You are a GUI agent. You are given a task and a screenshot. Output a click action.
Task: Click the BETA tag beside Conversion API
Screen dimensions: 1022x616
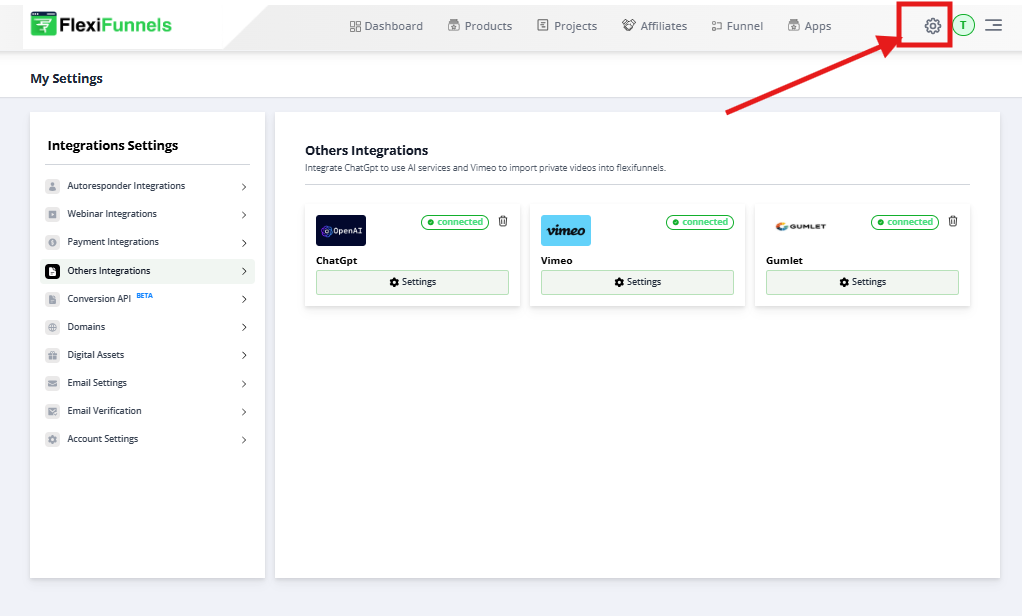coord(145,296)
